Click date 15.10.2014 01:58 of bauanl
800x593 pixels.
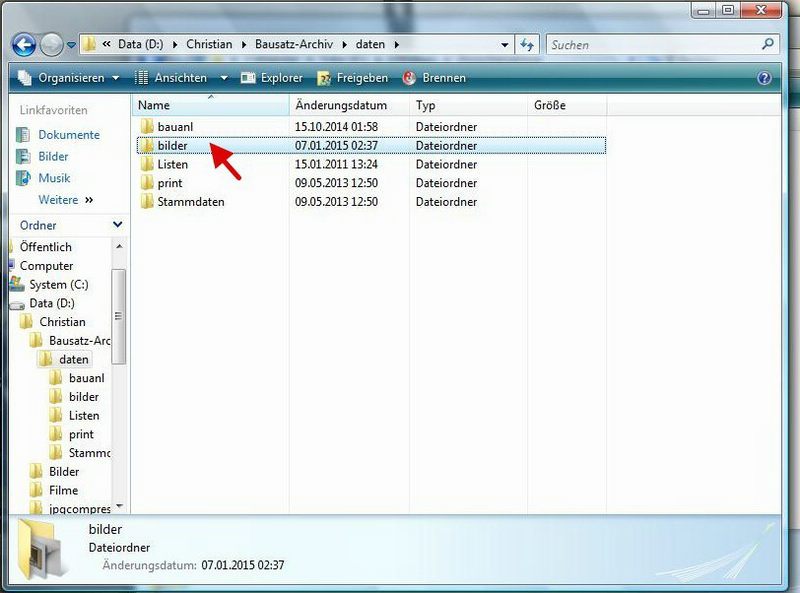[x=336, y=127]
